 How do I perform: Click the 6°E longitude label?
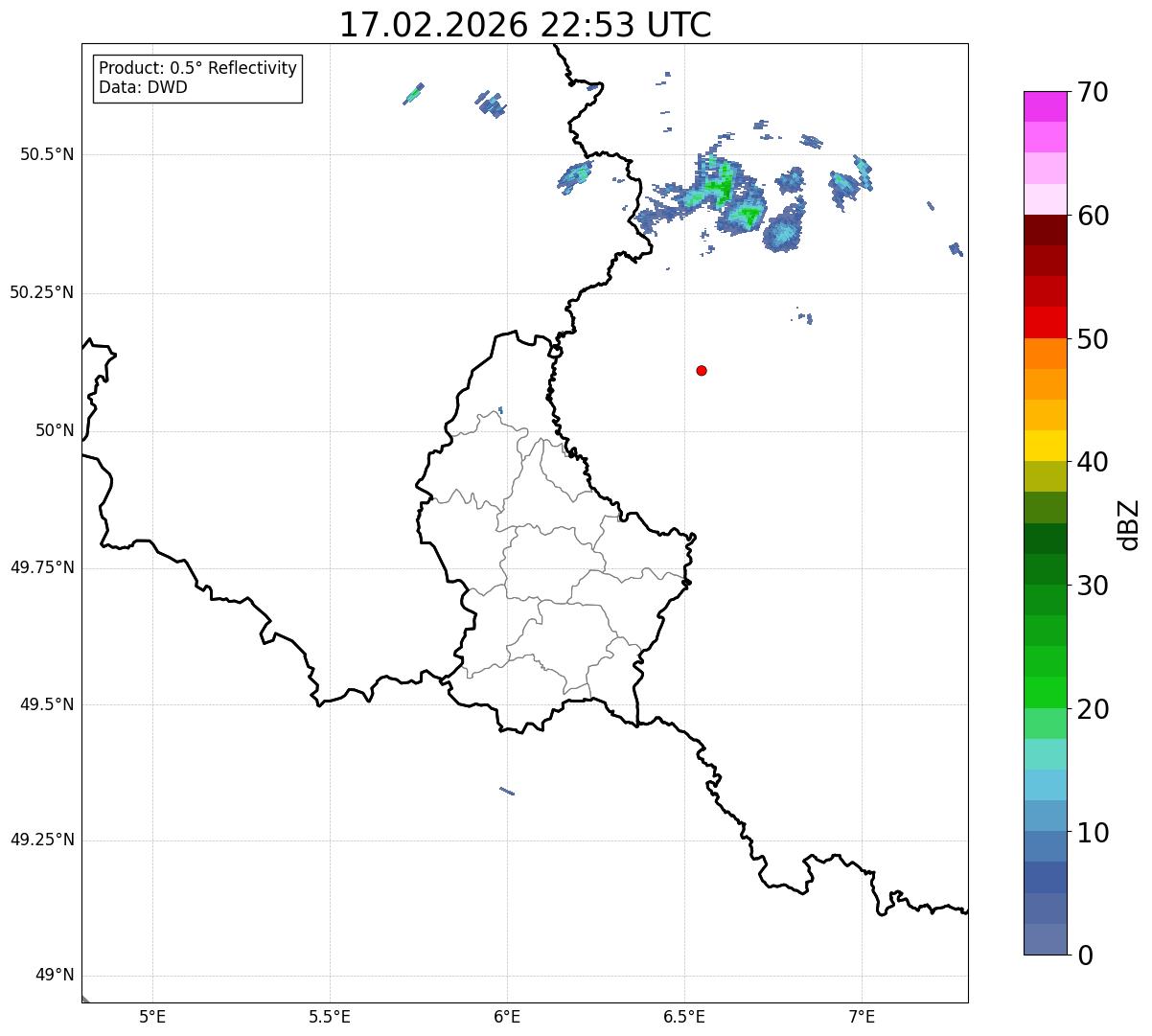(x=507, y=1017)
